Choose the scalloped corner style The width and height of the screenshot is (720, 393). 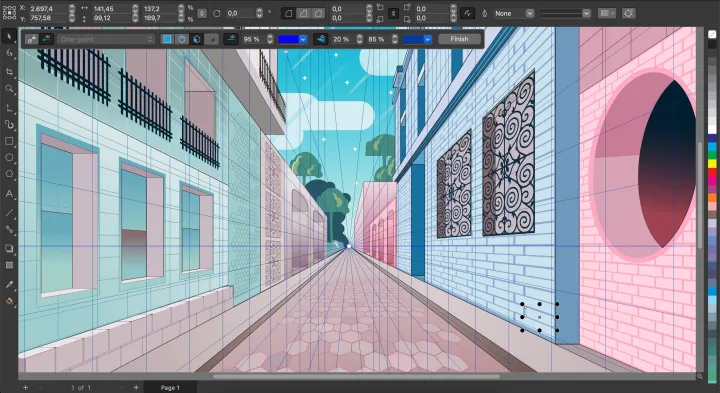tap(303, 13)
